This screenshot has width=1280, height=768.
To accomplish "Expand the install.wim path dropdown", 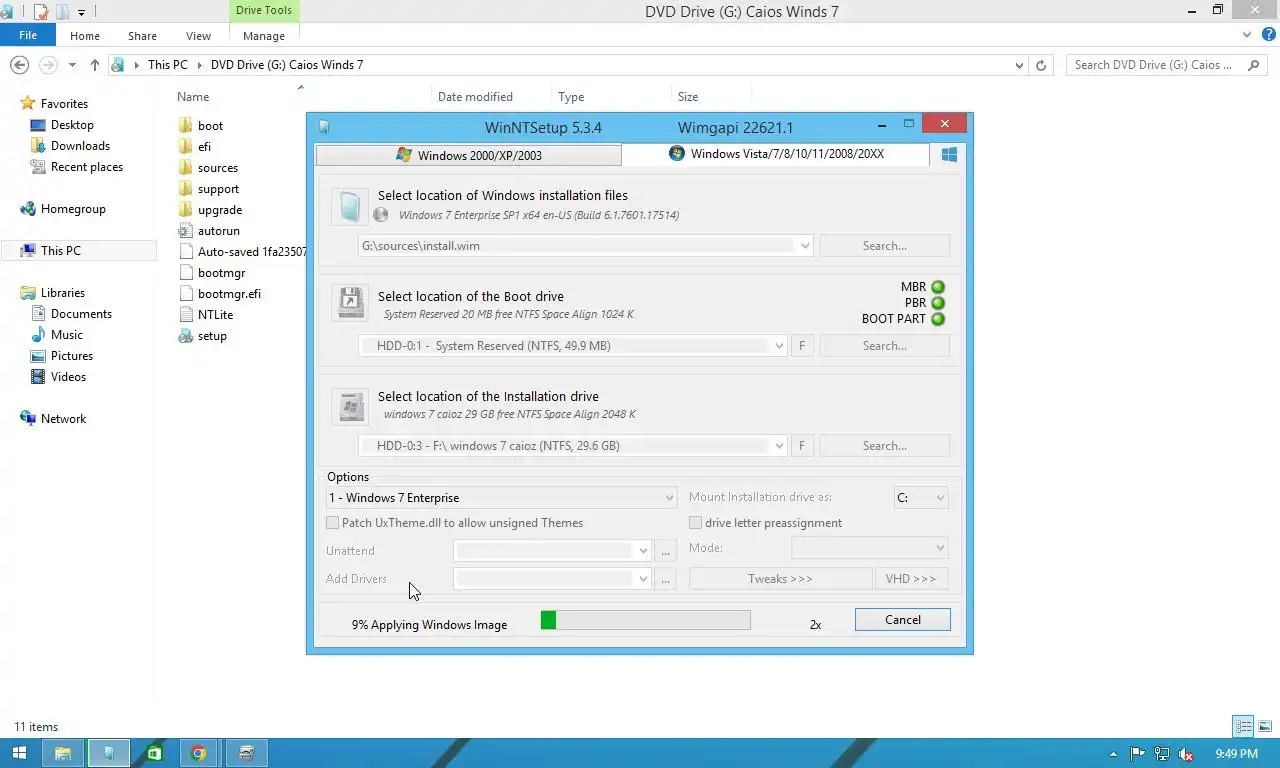I will pyautogui.click(x=805, y=246).
